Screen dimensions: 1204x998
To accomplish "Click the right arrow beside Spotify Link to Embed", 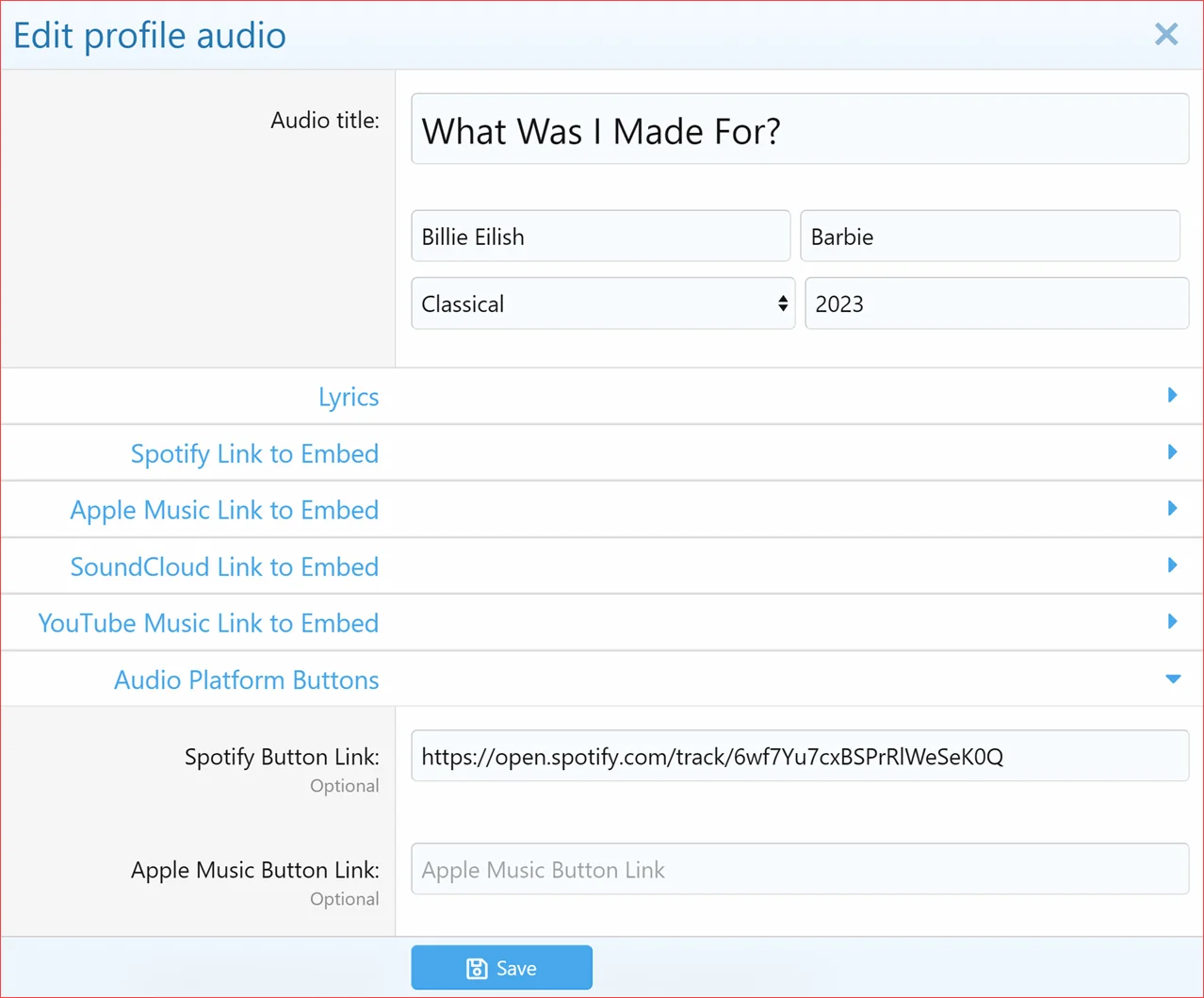I will click(x=1172, y=452).
